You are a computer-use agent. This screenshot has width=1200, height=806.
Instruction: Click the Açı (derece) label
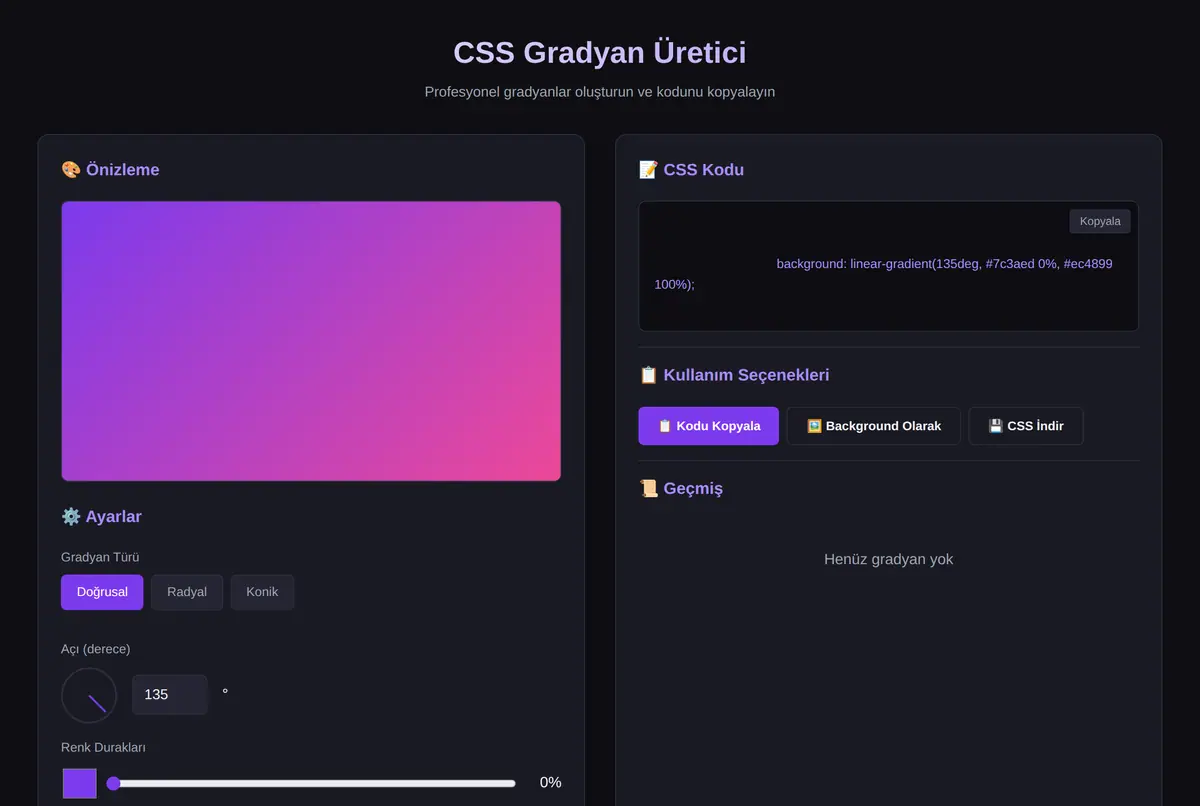coord(96,649)
